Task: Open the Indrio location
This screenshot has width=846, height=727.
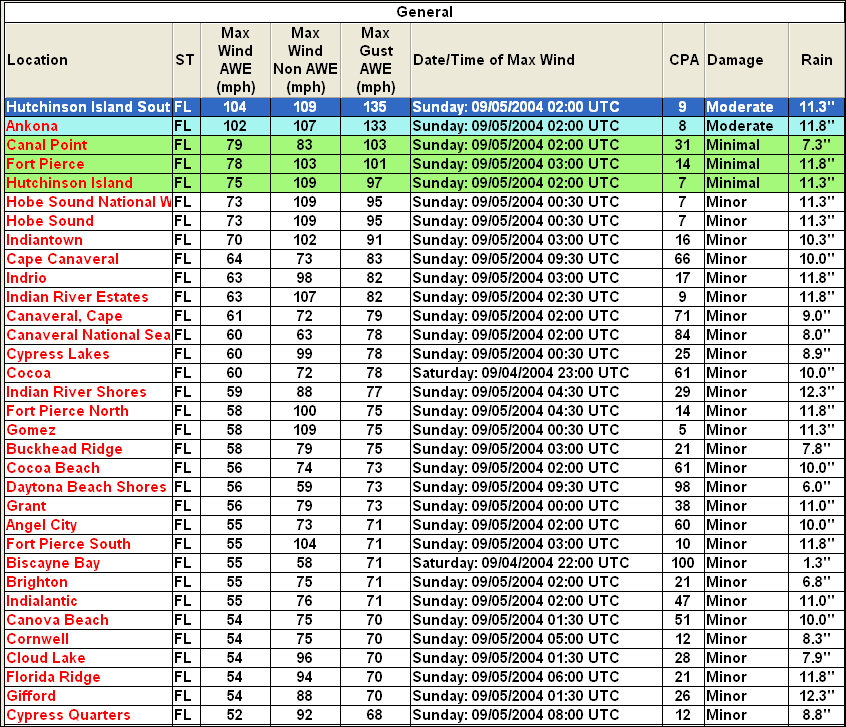Action: [26, 278]
